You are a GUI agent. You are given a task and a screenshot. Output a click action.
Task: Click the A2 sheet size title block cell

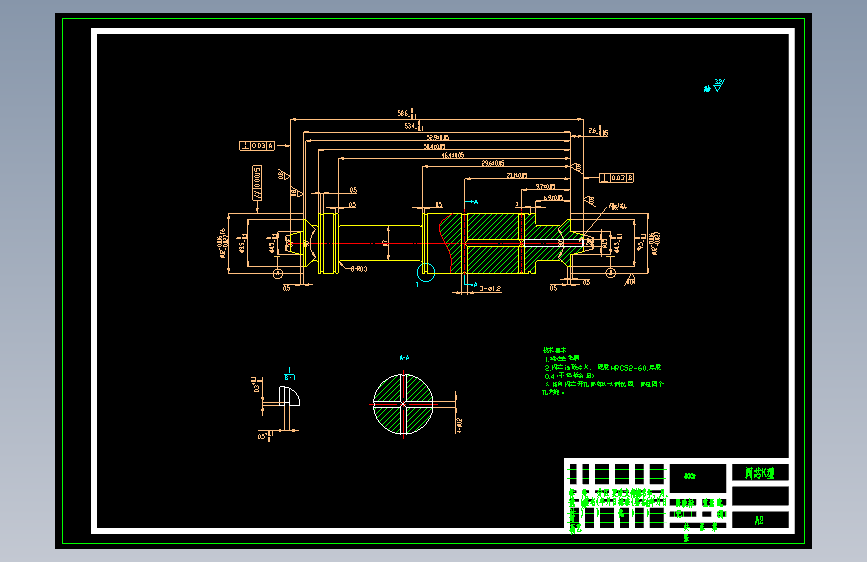[760, 520]
